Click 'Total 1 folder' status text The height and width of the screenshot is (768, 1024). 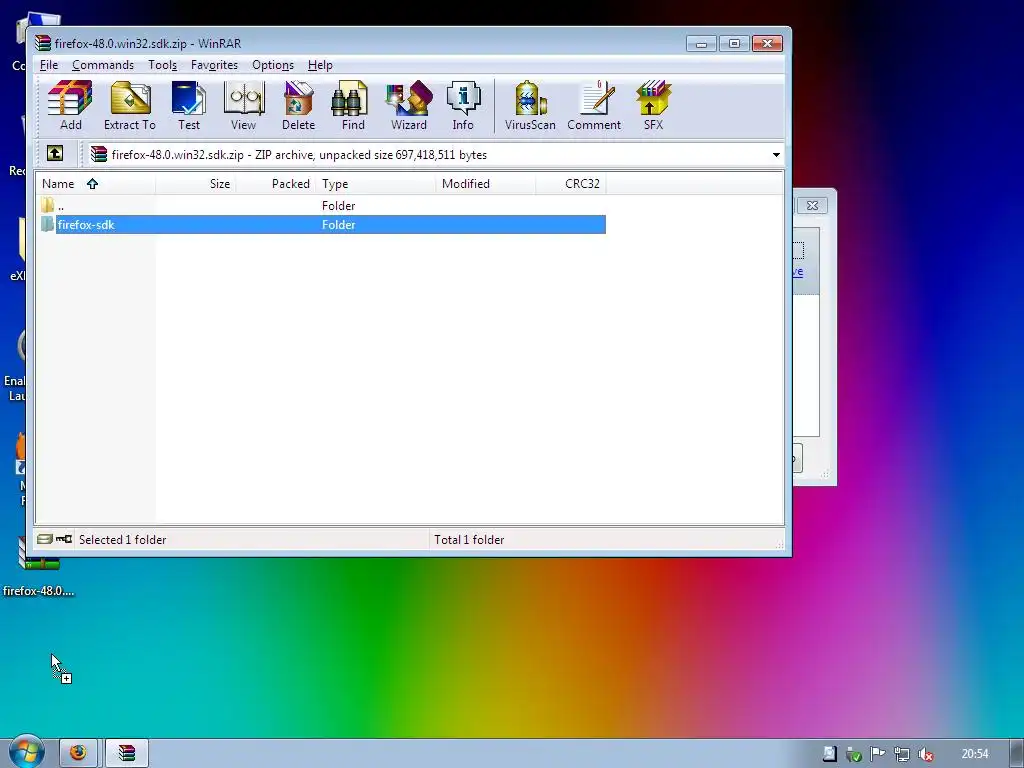point(469,539)
